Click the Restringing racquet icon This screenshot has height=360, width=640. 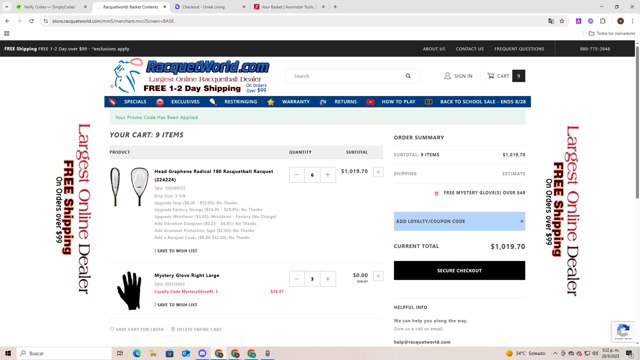(x=213, y=102)
